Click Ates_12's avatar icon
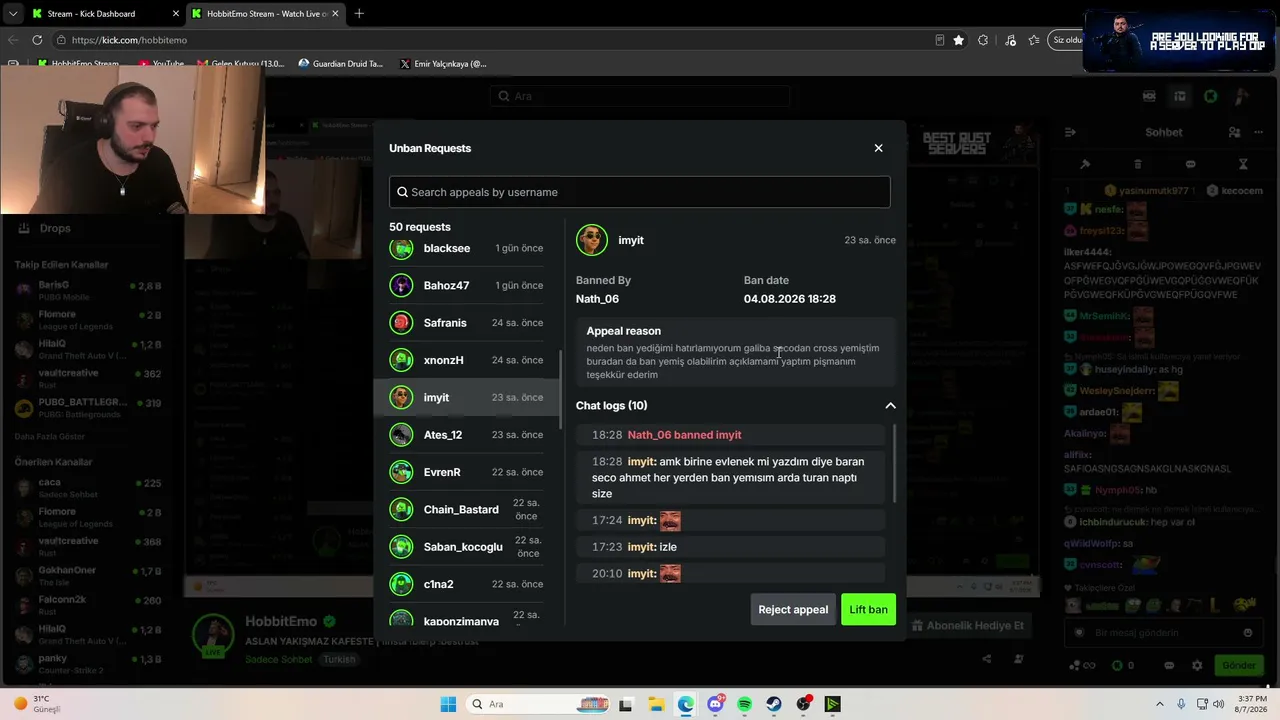 pos(401,435)
